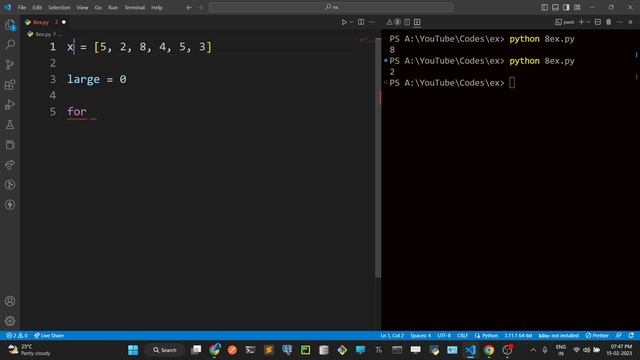Viewport: 640px width, 360px height.
Task: Open the Edit menu
Action: pos(37,7)
